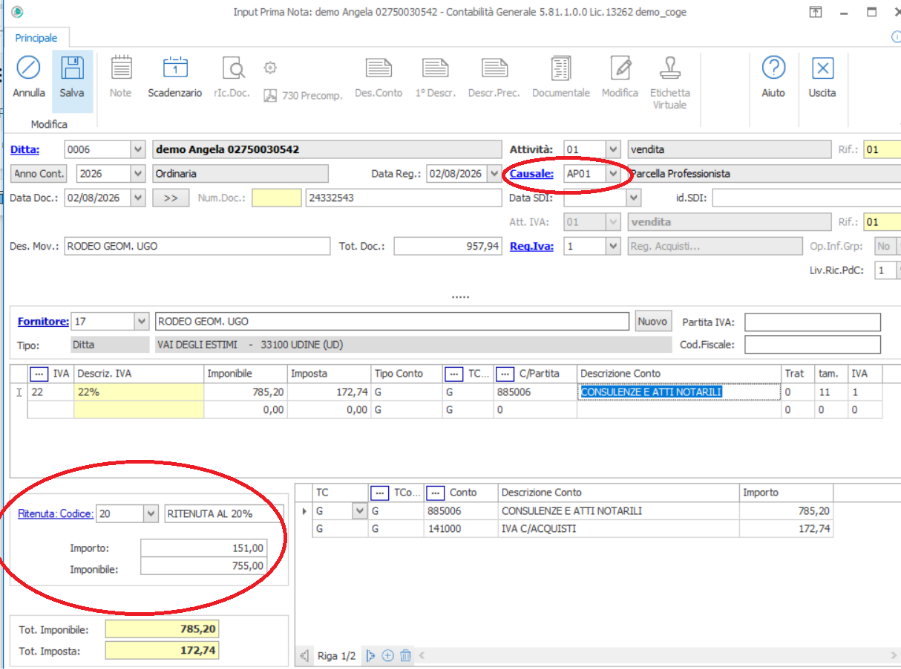Click the Anno Cont. button
The height and width of the screenshot is (669, 901).
coord(38,174)
